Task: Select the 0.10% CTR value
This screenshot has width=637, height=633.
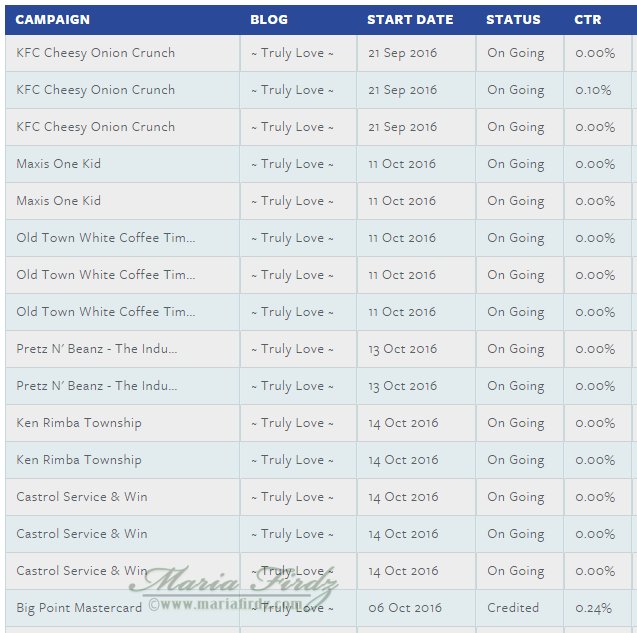Action: click(593, 90)
